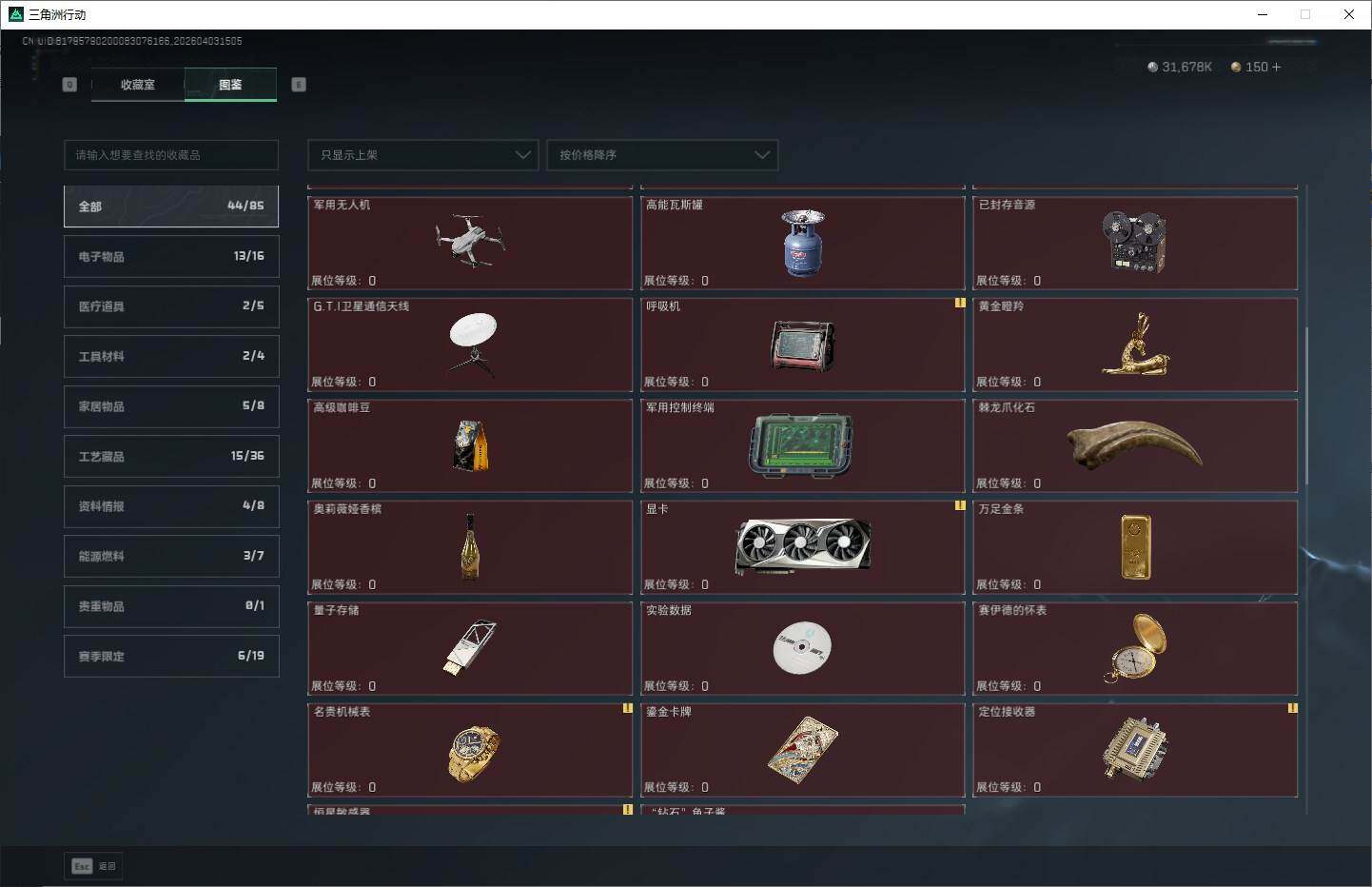Viewport: 1372px width, 887px height.
Task: Add more currency with the plus button
Action: pyautogui.click(x=1276, y=67)
